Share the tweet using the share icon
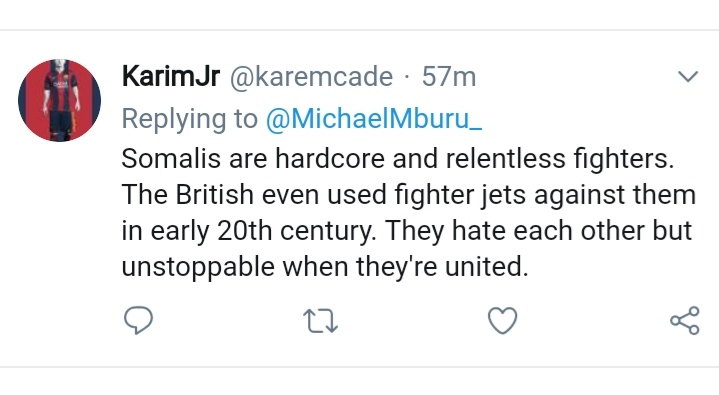This screenshot has width=719, height=395. [x=685, y=320]
